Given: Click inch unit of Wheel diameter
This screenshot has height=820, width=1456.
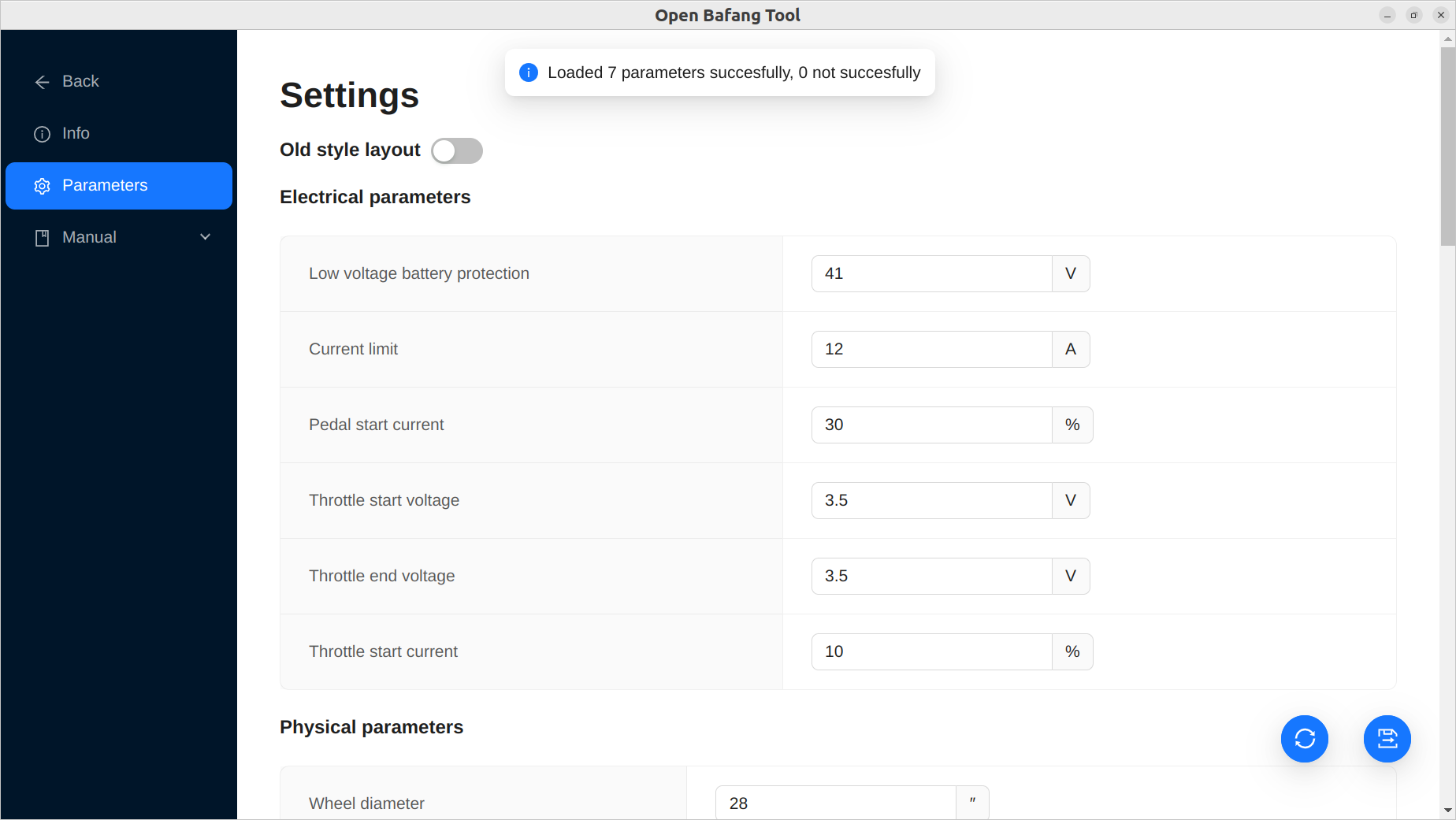Looking at the screenshot, I should (973, 803).
